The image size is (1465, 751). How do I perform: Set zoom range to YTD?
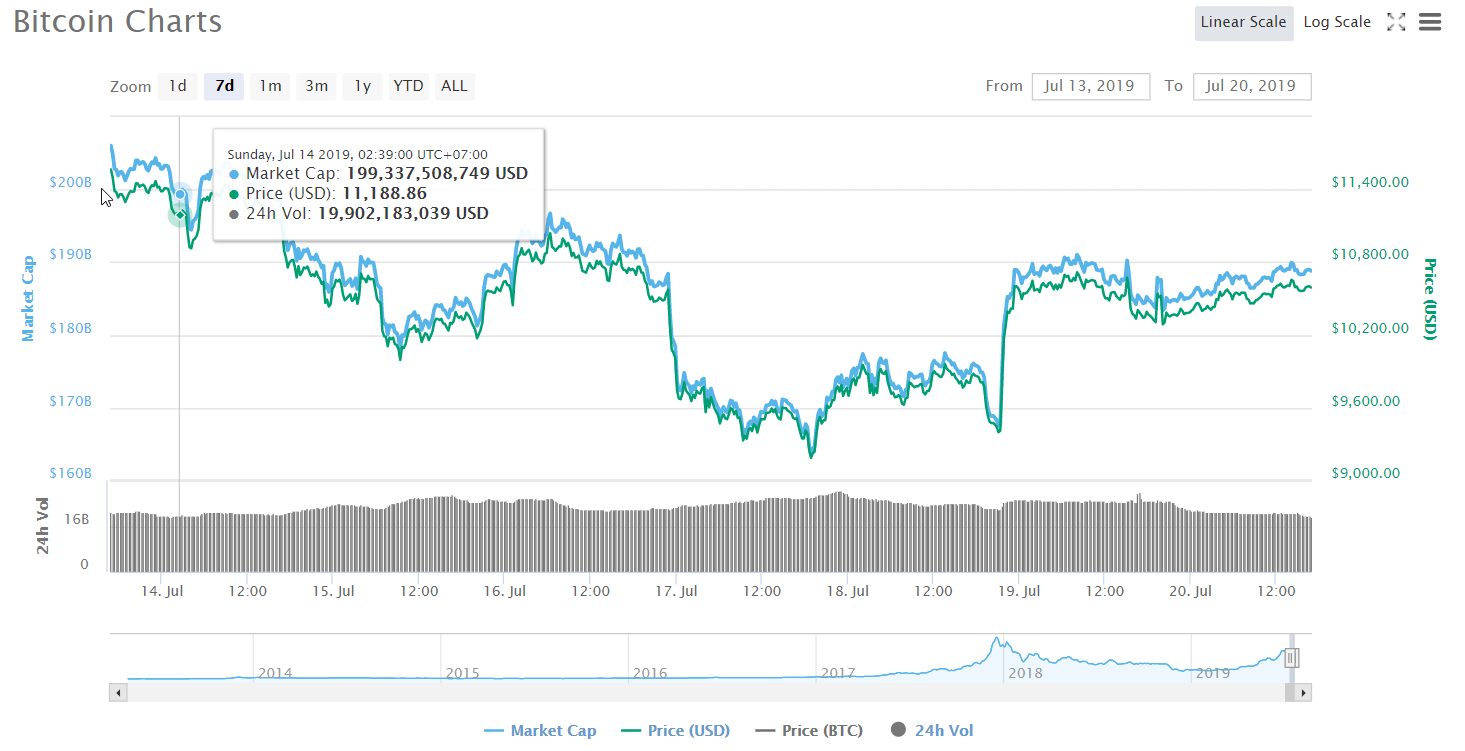click(x=408, y=86)
